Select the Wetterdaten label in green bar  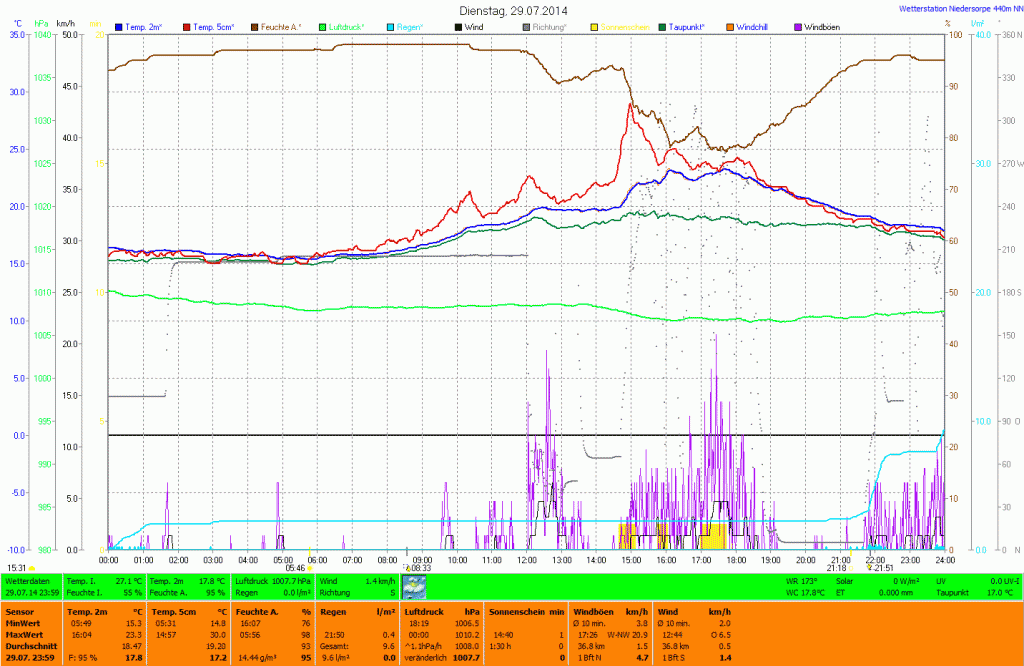(28, 580)
